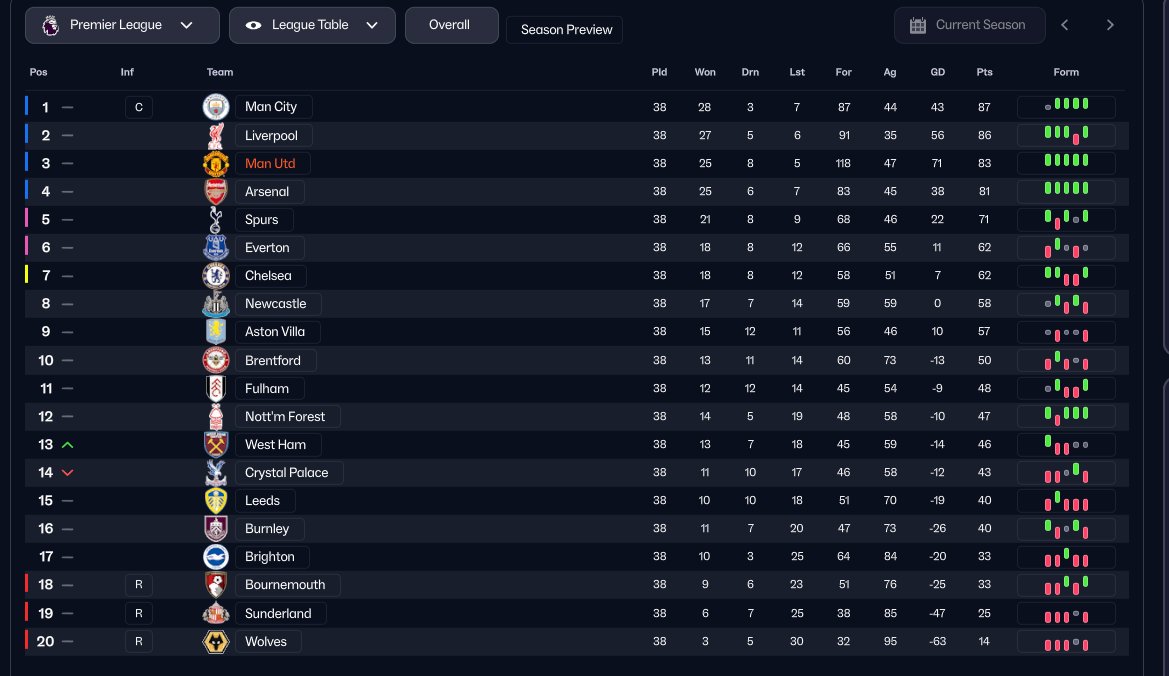
Task: Sort the table by Pts column
Action: [x=984, y=72]
